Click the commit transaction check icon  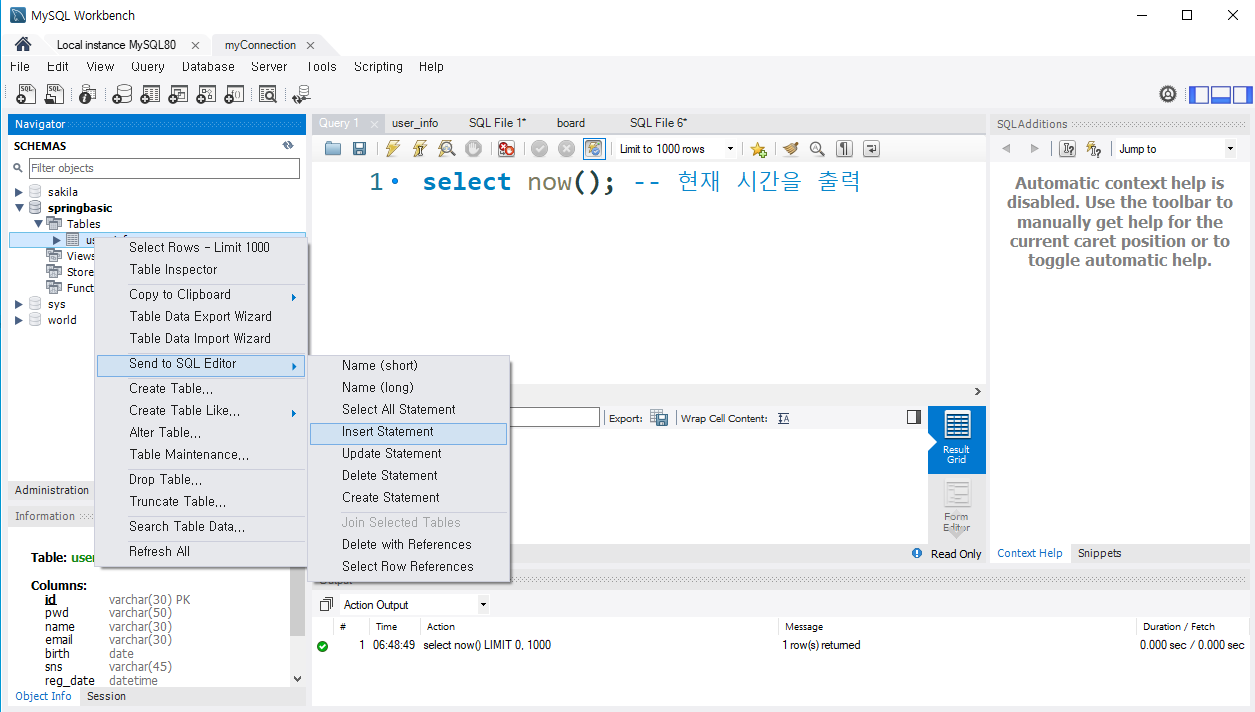(x=539, y=148)
